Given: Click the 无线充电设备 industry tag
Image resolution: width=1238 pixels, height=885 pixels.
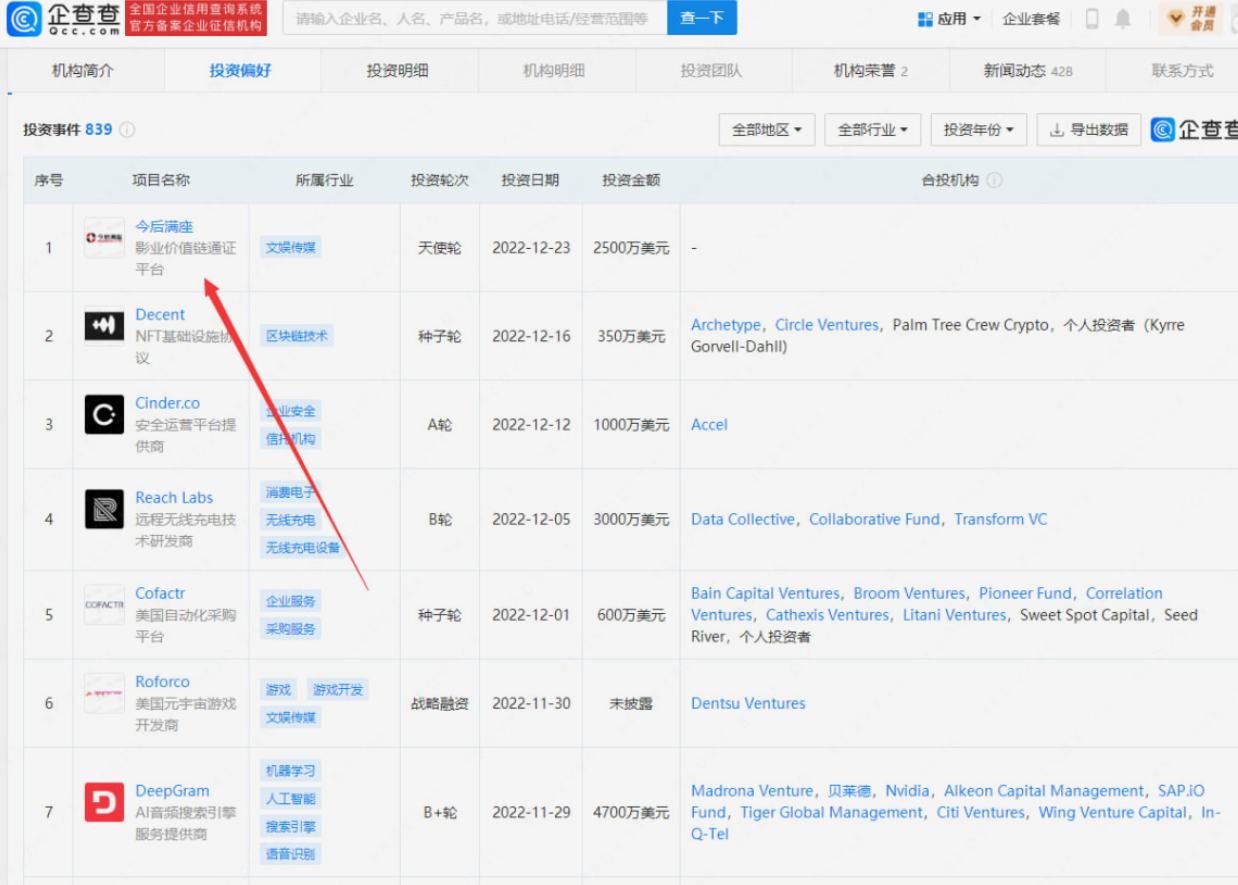Looking at the screenshot, I should point(303,548).
